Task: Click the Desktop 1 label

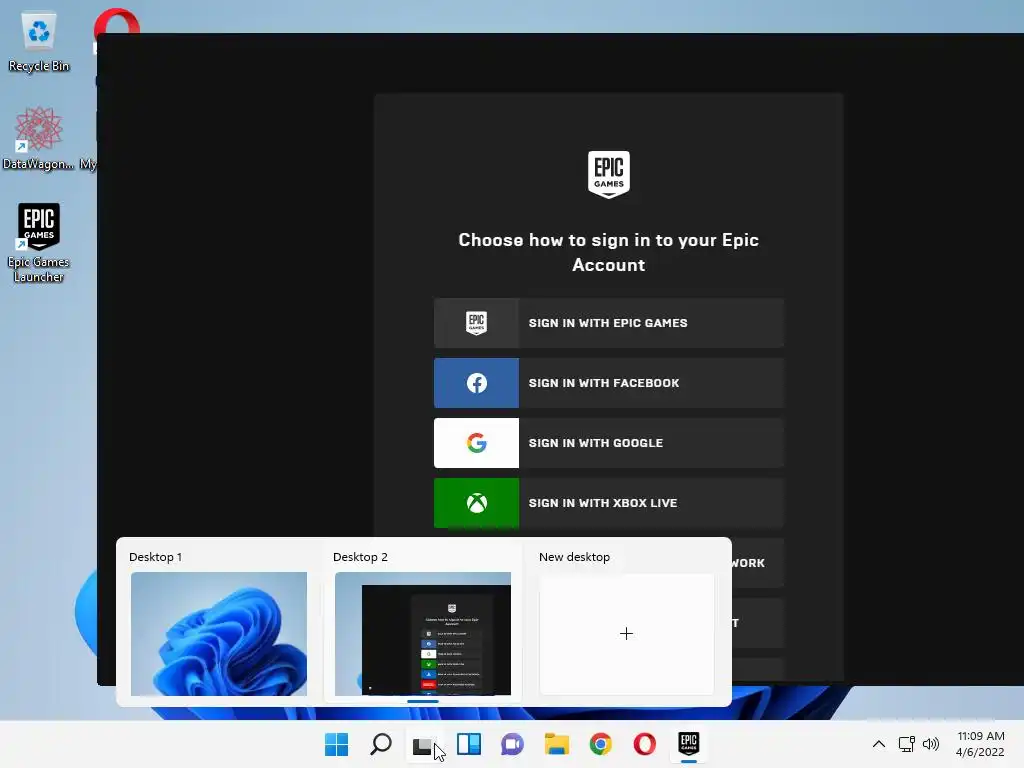Action: point(155,557)
